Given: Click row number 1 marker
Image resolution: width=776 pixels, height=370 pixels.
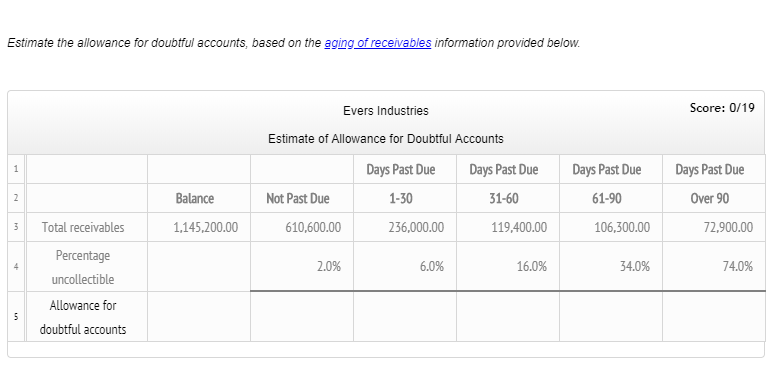Looking at the screenshot, I should click(x=16, y=169).
